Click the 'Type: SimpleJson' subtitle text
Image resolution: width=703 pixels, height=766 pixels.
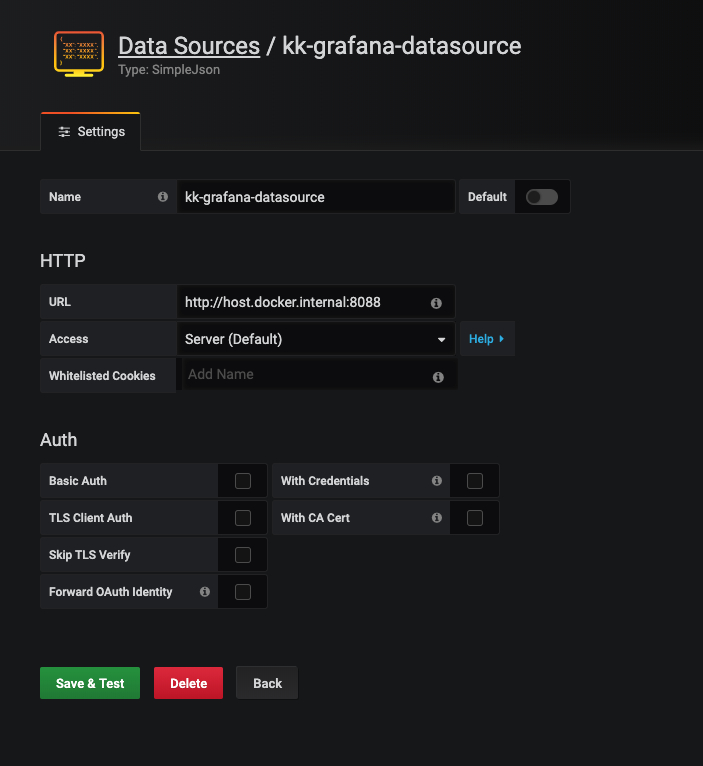(x=169, y=70)
